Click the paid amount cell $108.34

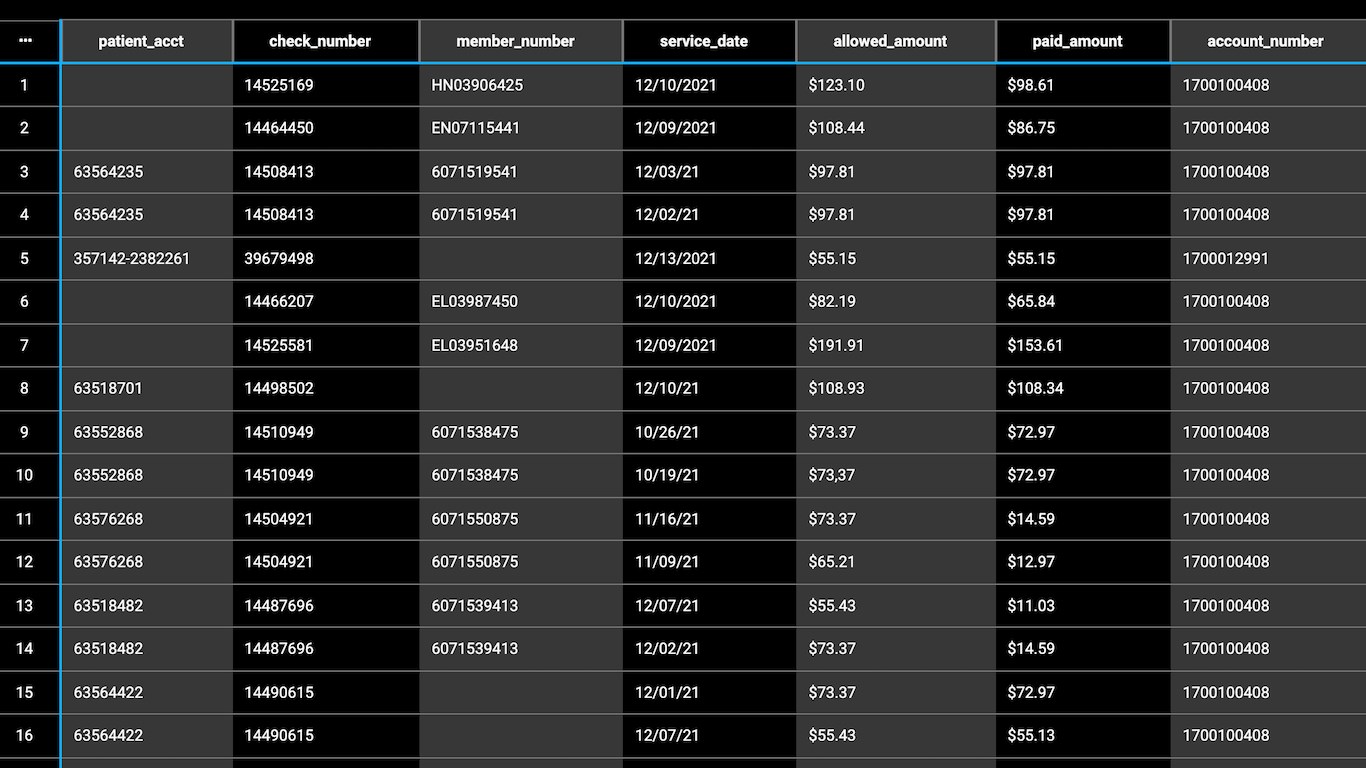[1036, 388]
